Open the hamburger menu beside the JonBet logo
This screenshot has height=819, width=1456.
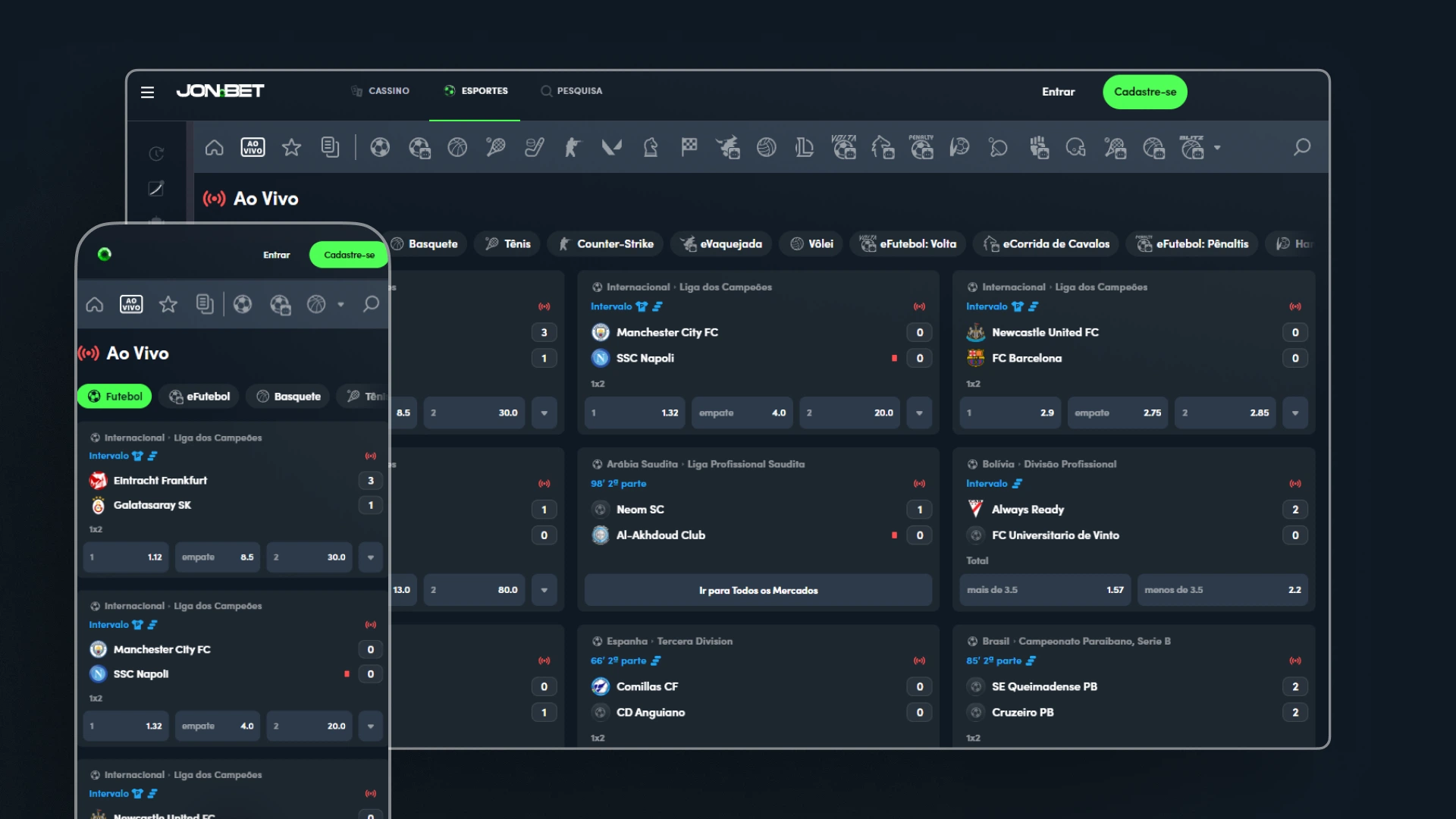pyautogui.click(x=147, y=92)
